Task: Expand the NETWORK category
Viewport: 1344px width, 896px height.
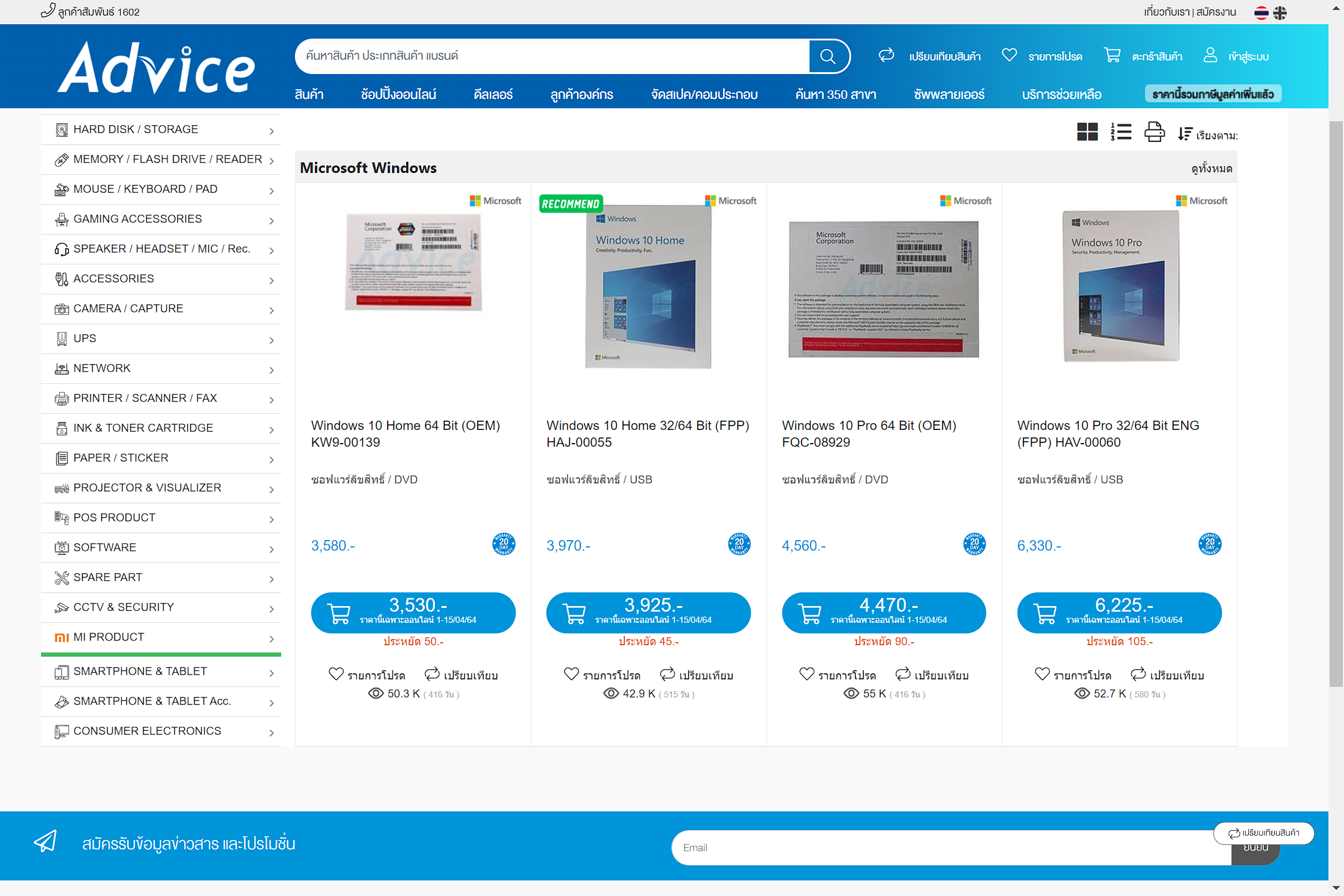Action: tap(161, 368)
